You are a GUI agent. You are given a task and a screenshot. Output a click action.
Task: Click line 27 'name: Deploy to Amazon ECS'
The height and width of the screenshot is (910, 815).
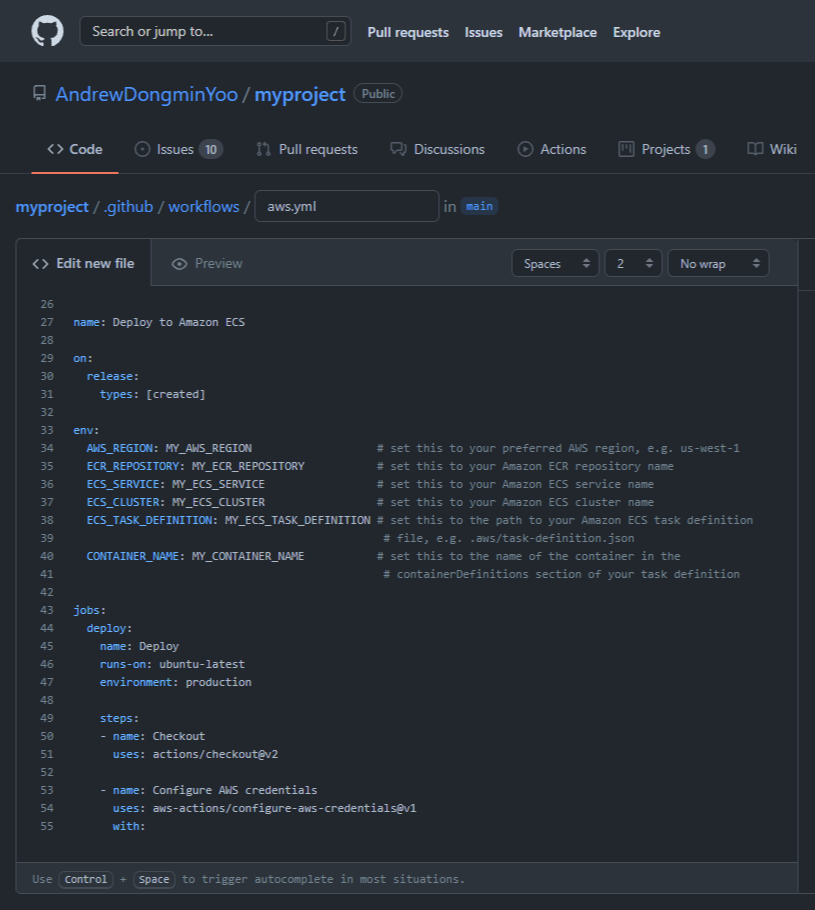pos(159,322)
